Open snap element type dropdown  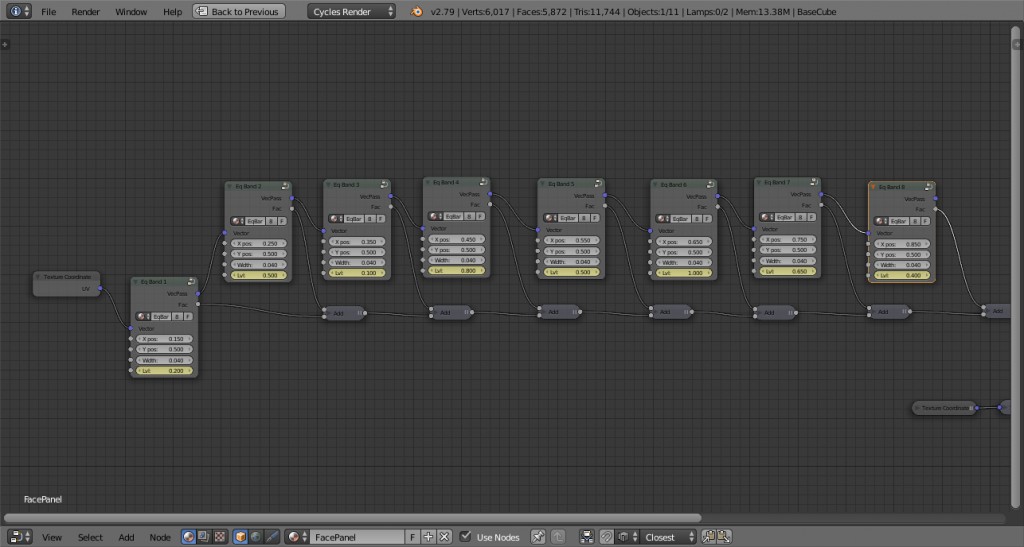click(628, 537)
